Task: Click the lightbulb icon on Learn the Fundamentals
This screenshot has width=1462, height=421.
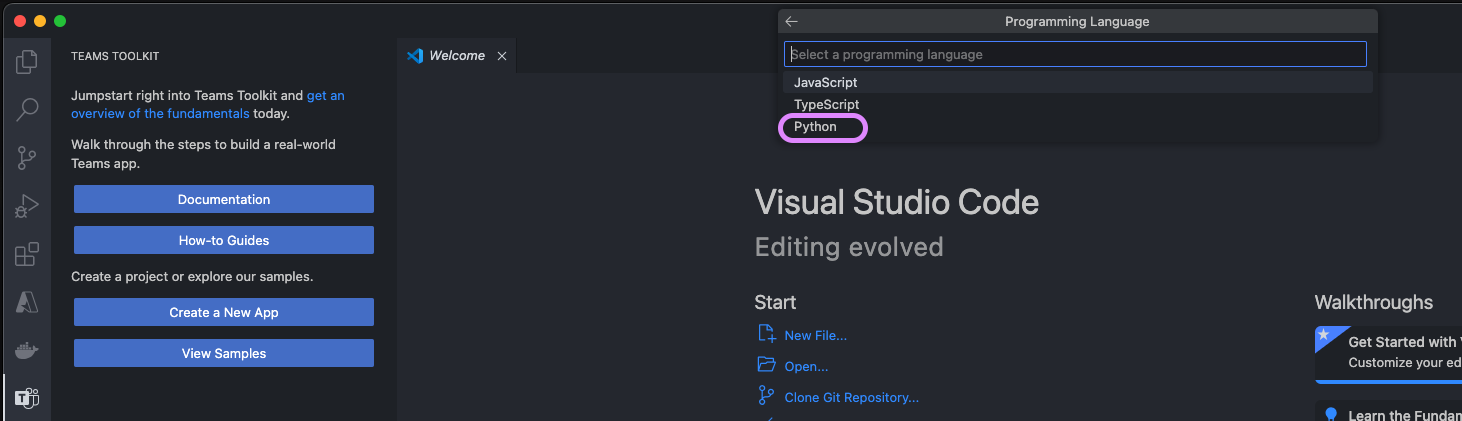Action: [x=1331, y=414]
